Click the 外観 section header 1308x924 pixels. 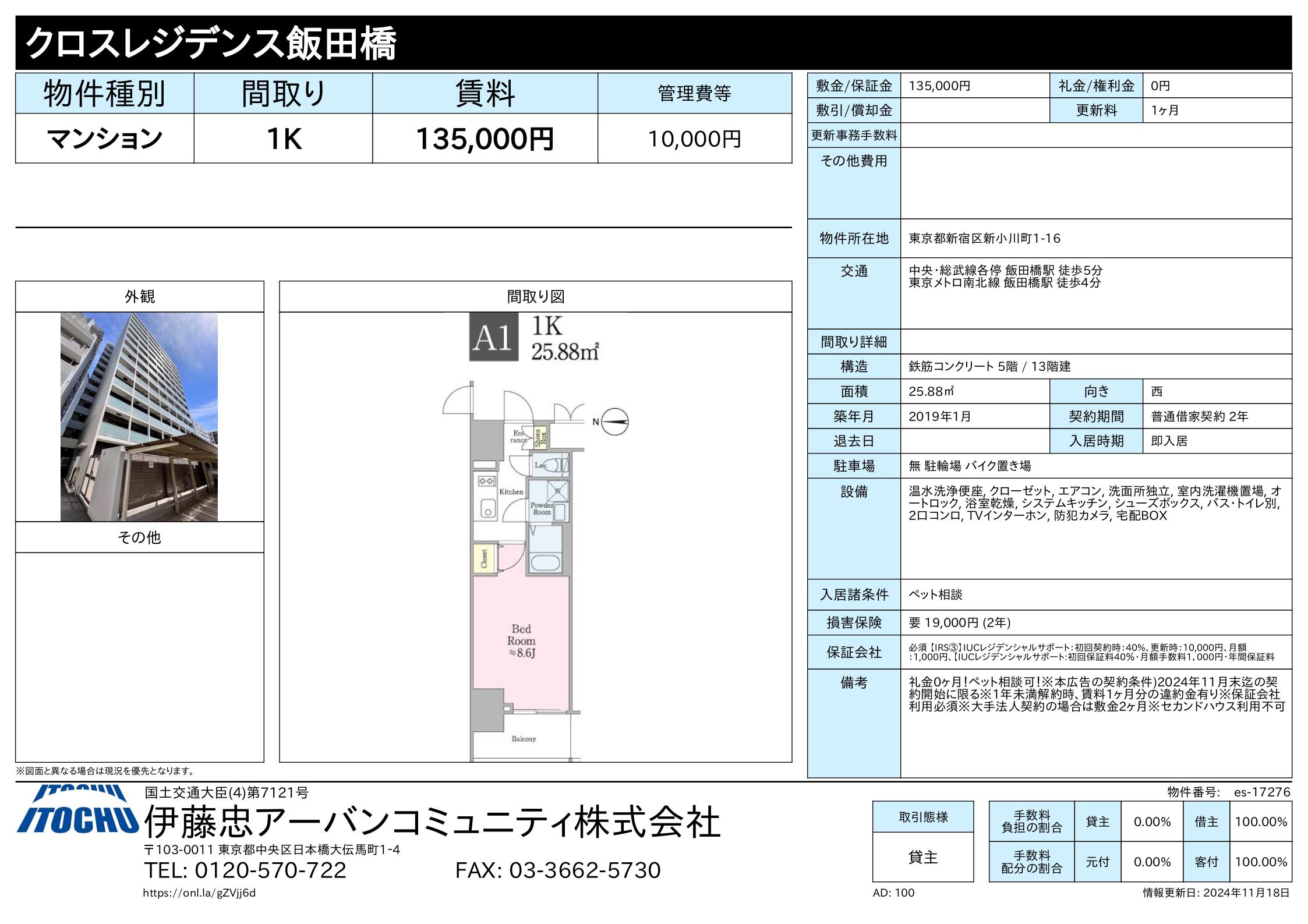(x=140, y=297)
